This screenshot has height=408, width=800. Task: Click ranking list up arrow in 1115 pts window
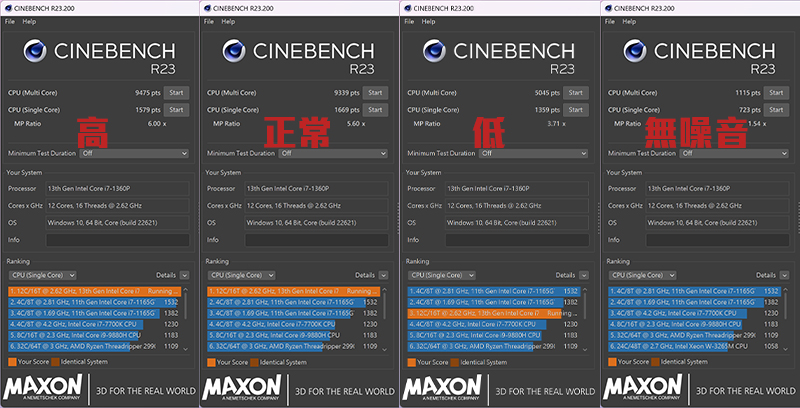(785, 290)
